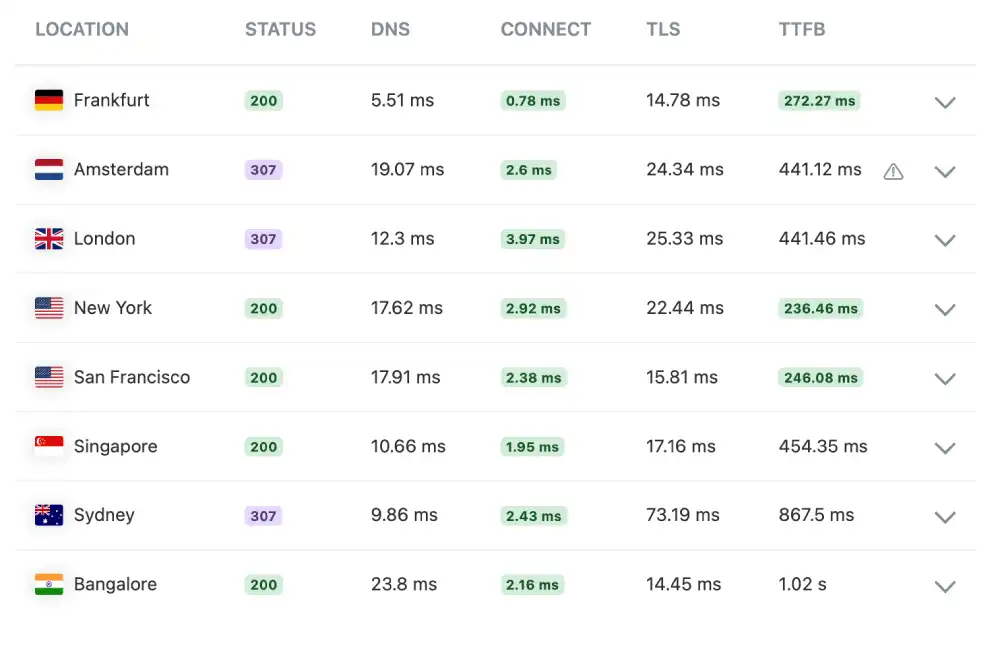
Task: Click the German flag next to Frankfurt
Action: pos(48,100)
